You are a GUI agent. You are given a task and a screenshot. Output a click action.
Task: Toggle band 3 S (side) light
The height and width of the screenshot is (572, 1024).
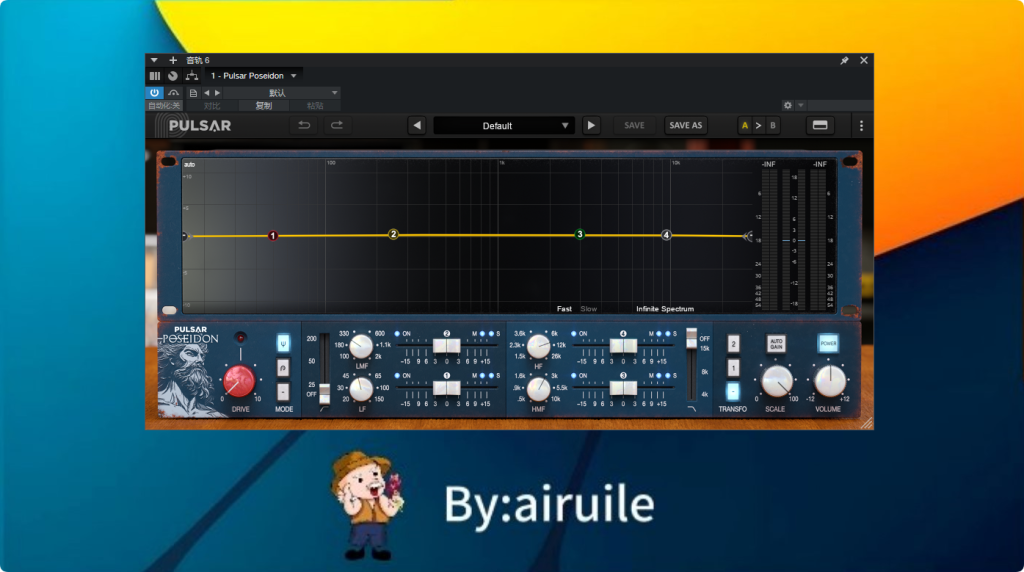coord(667,375)
